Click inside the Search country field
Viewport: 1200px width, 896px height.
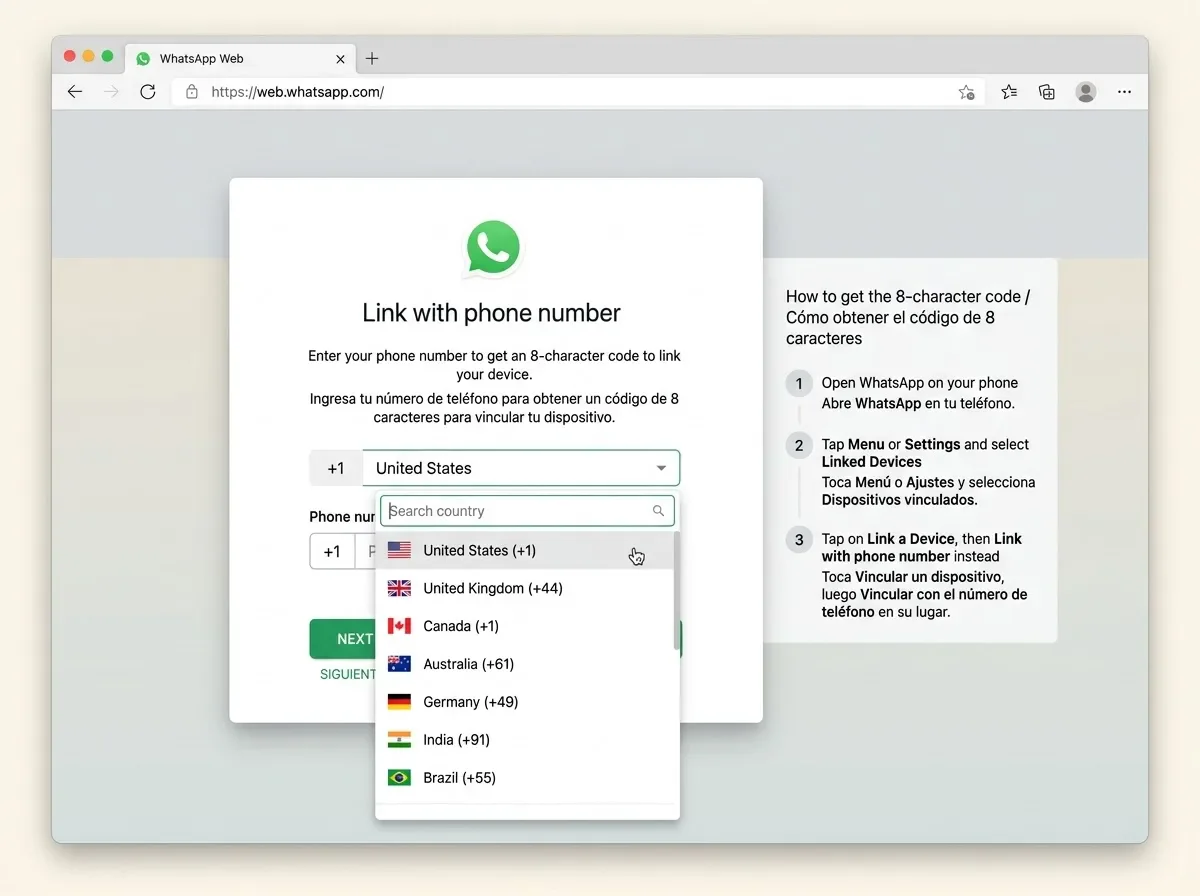click(x=527, y=511)
